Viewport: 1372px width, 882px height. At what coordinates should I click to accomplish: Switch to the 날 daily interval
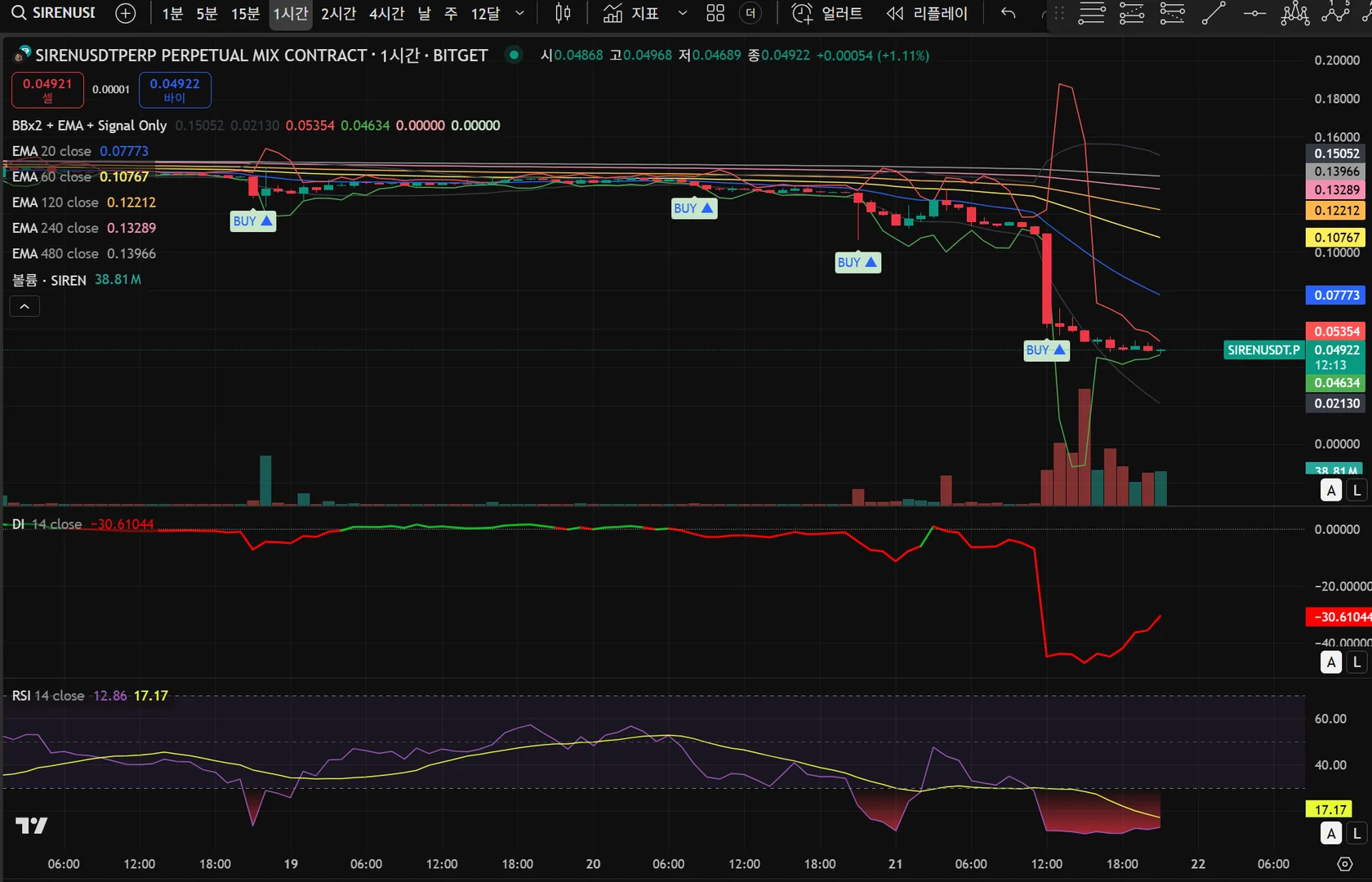[x=425, y=13]
